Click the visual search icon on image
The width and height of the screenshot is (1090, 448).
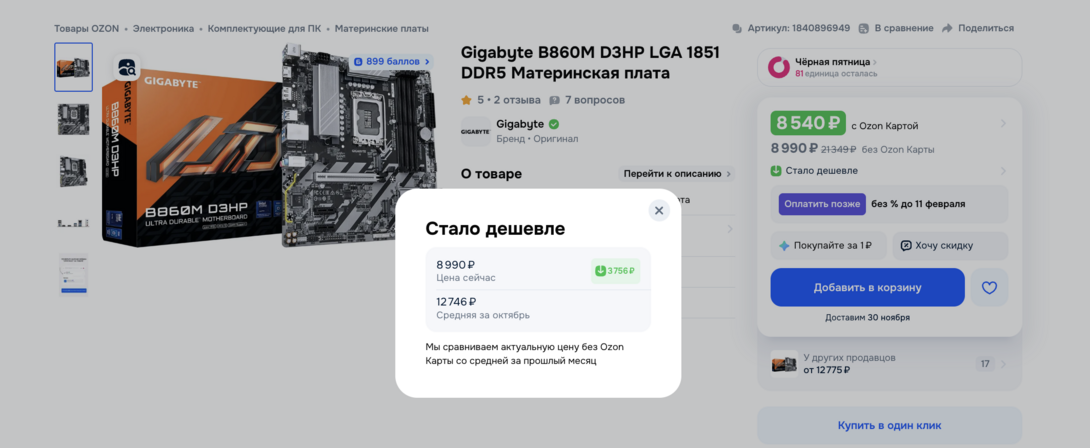(x=127, y=68)
